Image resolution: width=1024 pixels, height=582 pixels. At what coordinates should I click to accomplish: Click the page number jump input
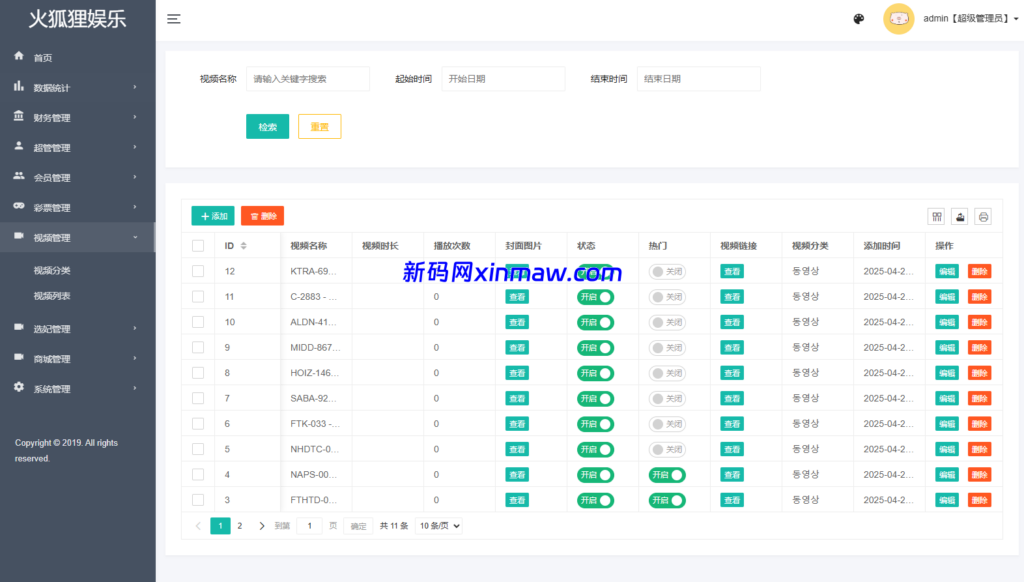(310, 526)
